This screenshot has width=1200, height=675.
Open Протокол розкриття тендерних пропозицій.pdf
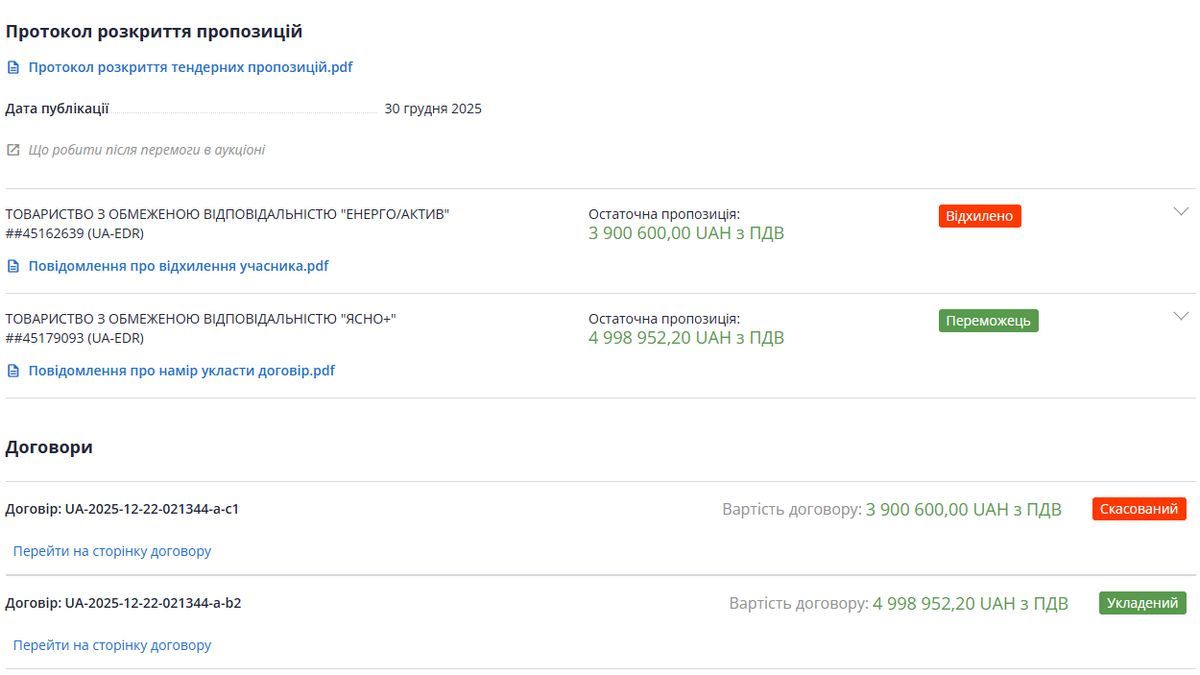point(190,68)
